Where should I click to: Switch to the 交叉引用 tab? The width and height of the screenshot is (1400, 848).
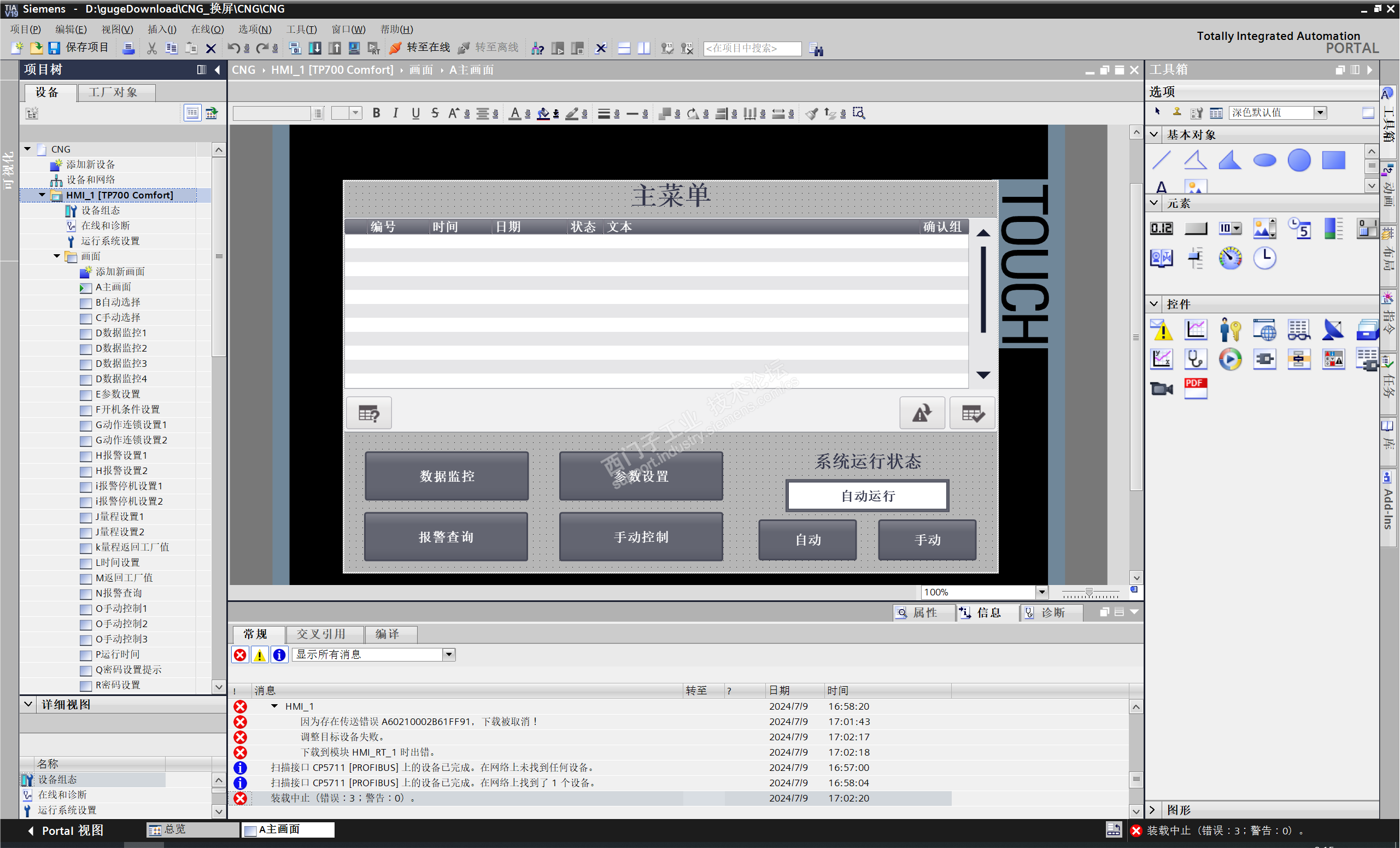321,634
